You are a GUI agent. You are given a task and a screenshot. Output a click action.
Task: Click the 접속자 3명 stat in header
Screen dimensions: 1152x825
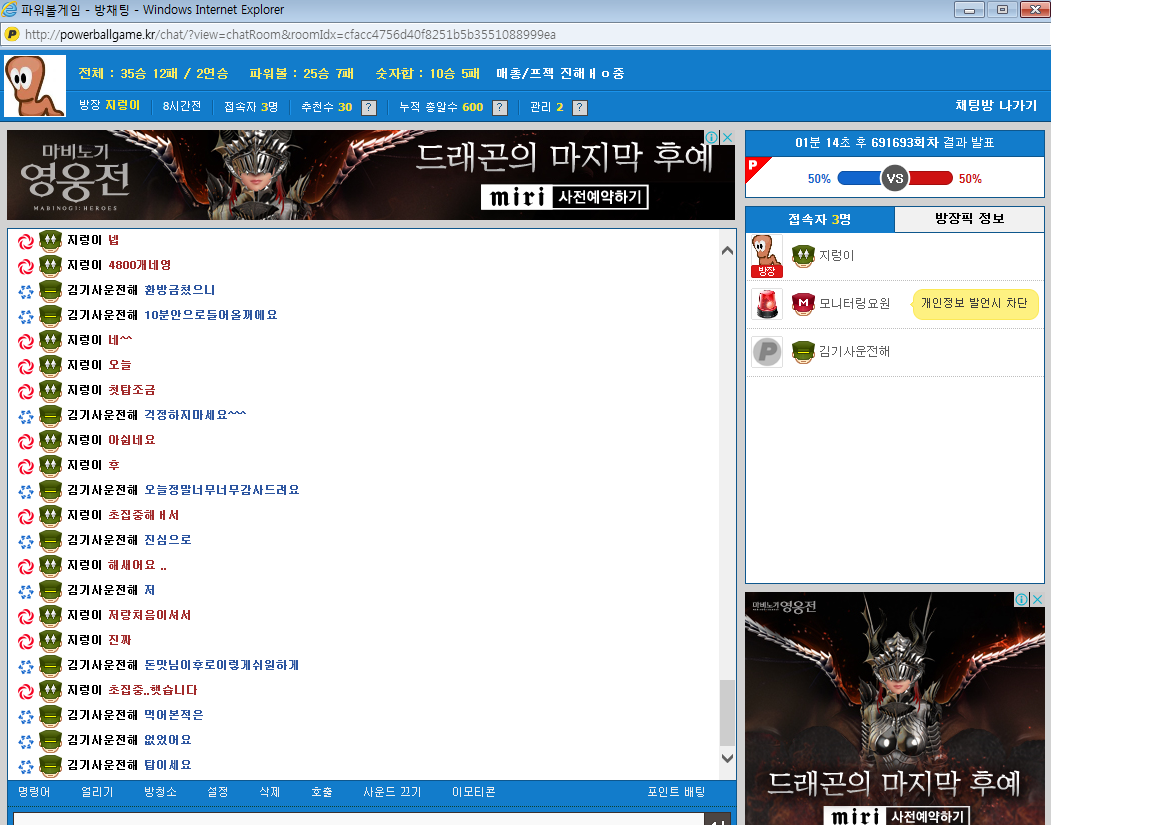(x=251, y=107)
